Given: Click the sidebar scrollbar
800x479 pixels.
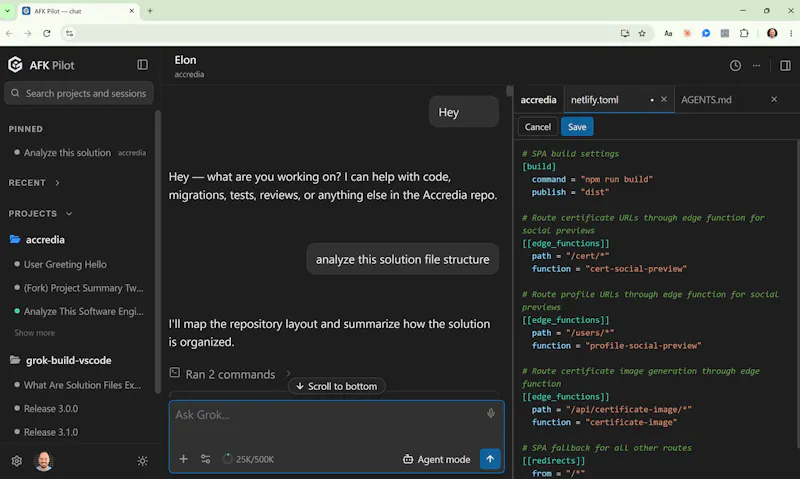Looking at the screenshot, I should pos(158,251).
